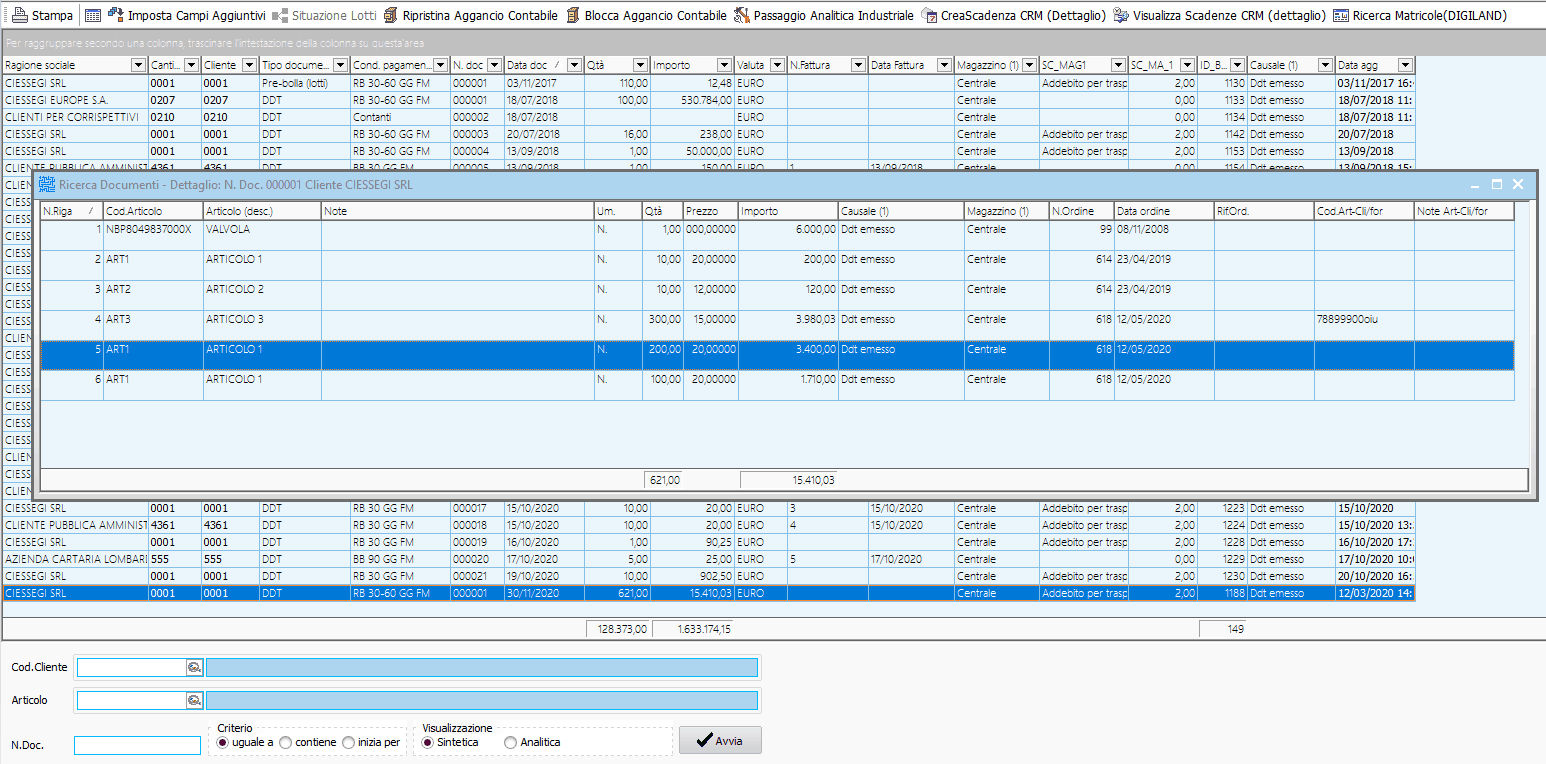The width and height of the screenshot is (1546, 764).
Task: Click the Avvia button
Action: 720,741
